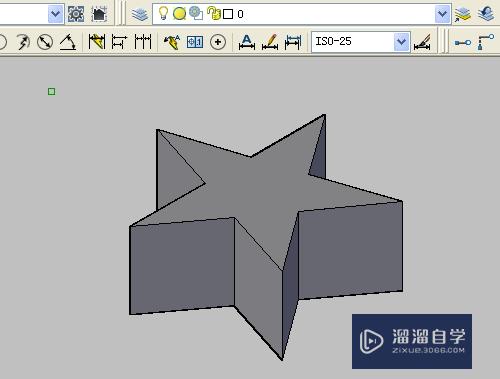Click the Dimension Text Edit pencil icon
500x379 pixels.
coord(270,42)
